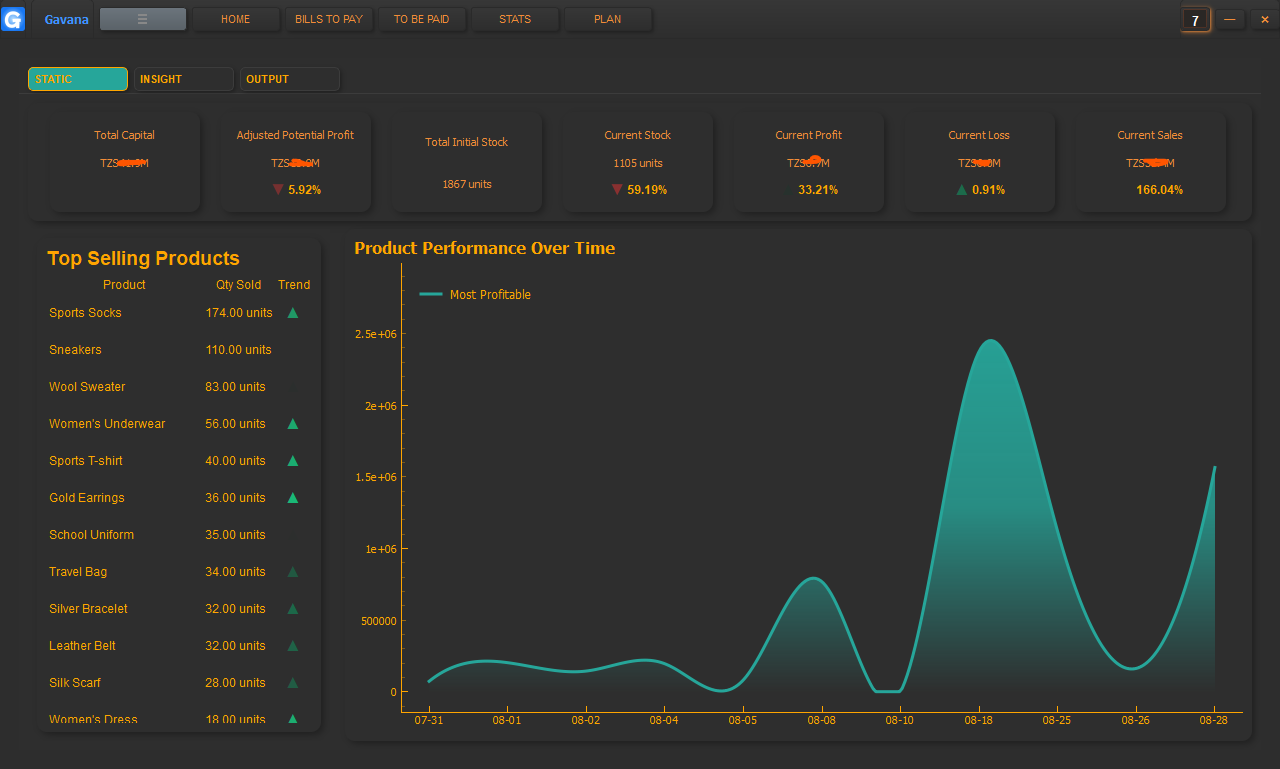Click the Women's Underwear trend arrow
This screenshot has width=1280, height=769.
[293, 424]
